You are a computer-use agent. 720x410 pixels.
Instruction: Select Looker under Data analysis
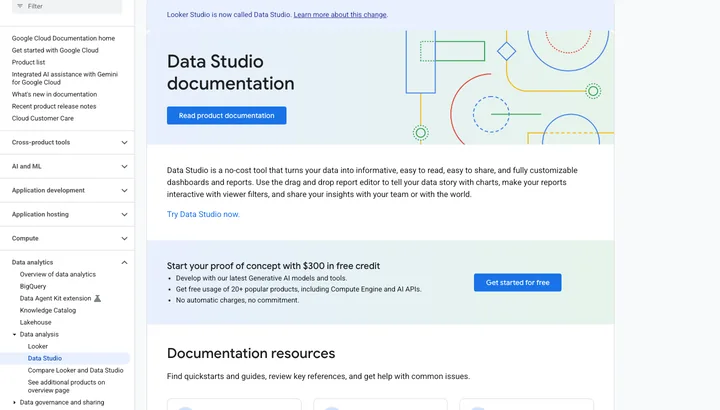[x=38, y=346]
